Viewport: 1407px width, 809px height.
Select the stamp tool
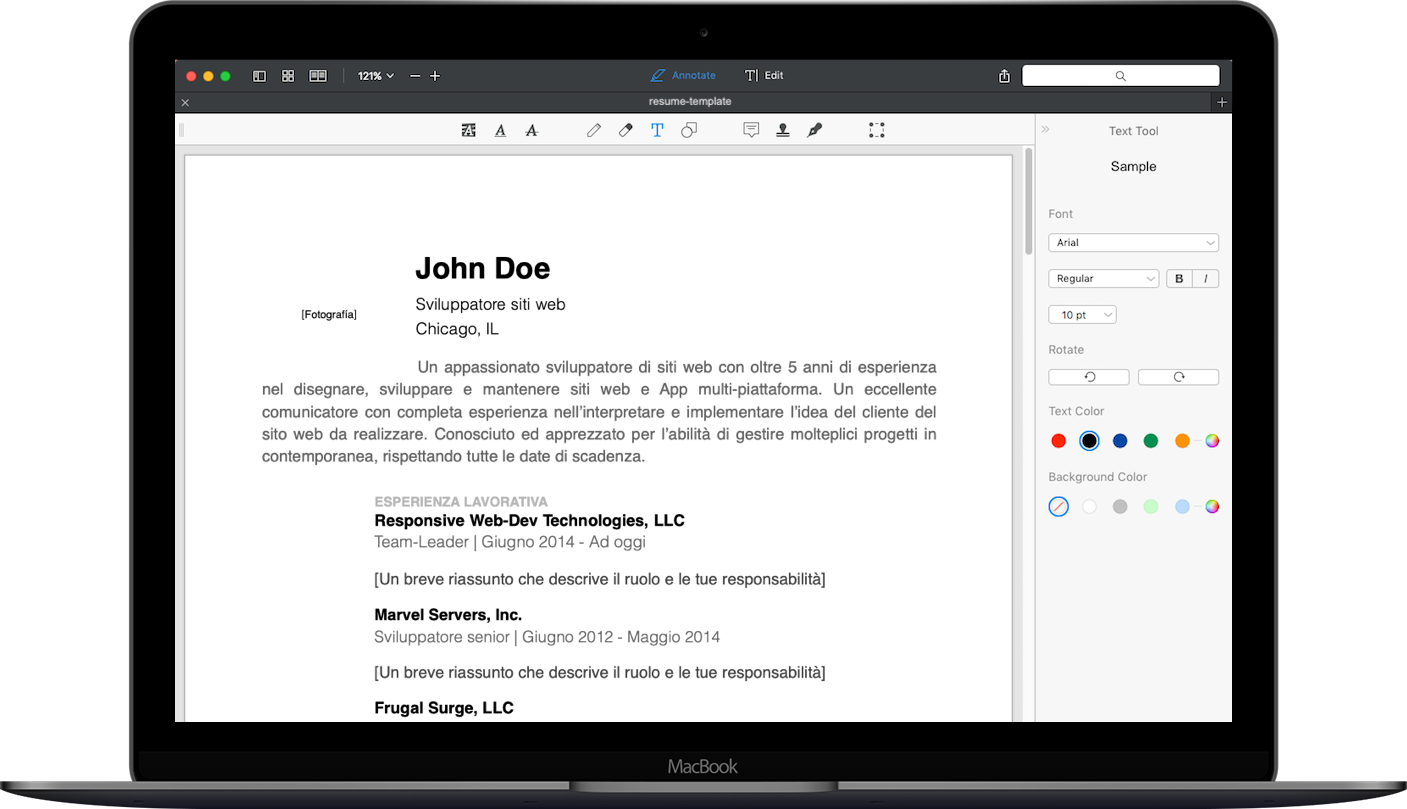(x=783, y=130)
